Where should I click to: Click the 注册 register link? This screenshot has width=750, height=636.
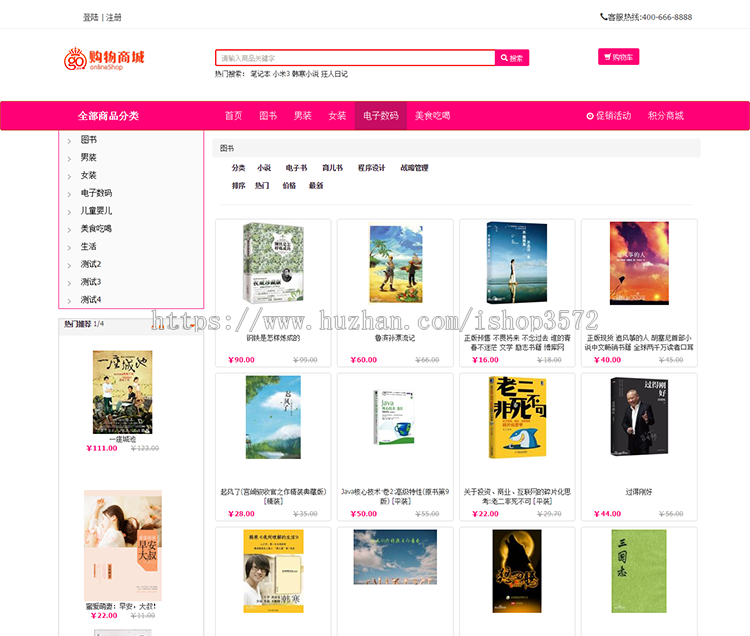tap(114, 17)
